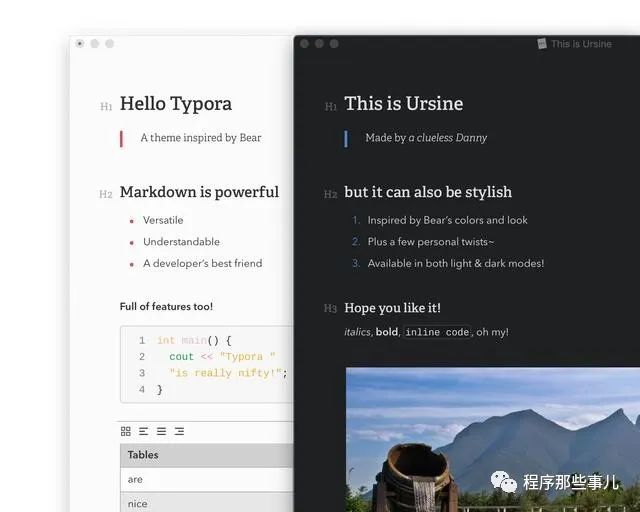
Task: Zoom the dark Ursine window
Action: click(x=334, y=44)
